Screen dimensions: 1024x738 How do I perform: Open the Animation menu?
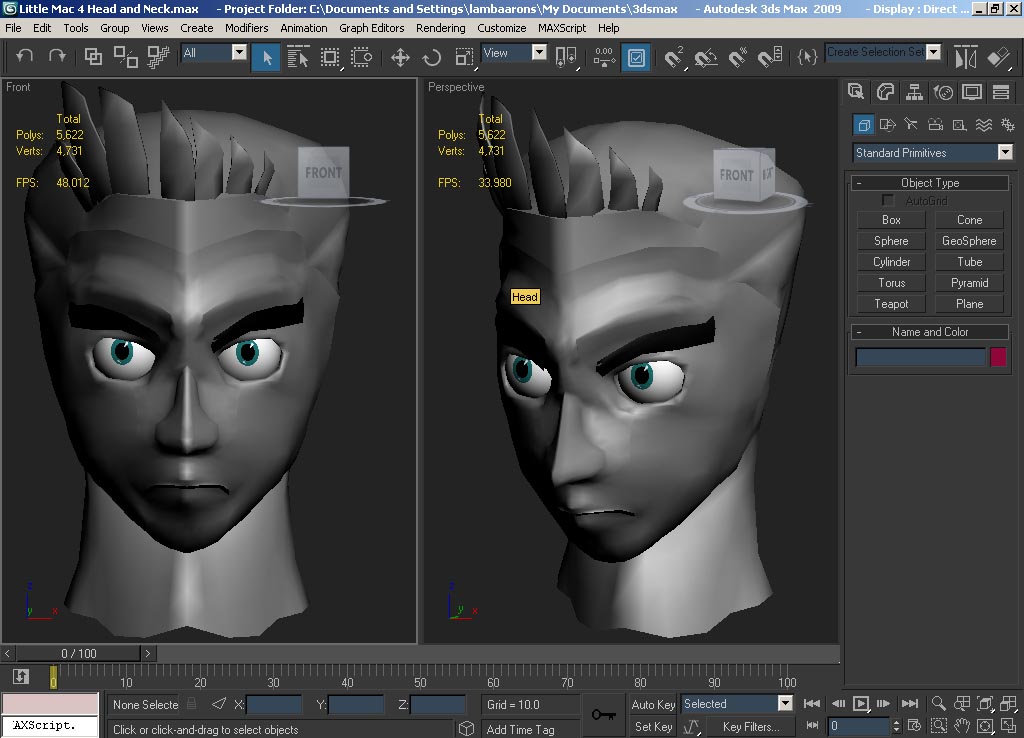point(304,28)
